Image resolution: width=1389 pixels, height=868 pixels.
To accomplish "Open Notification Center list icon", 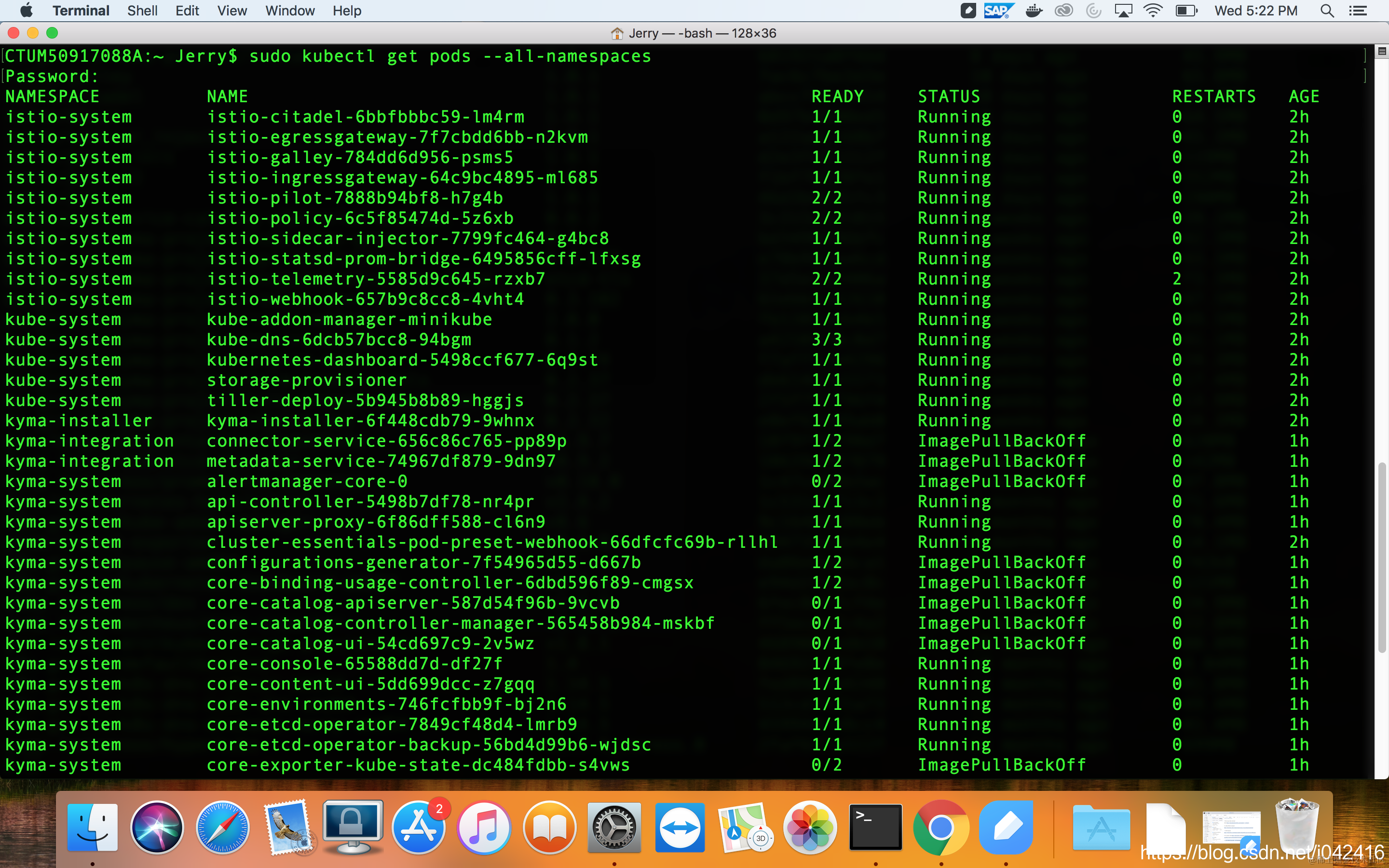I will 1358,11.
